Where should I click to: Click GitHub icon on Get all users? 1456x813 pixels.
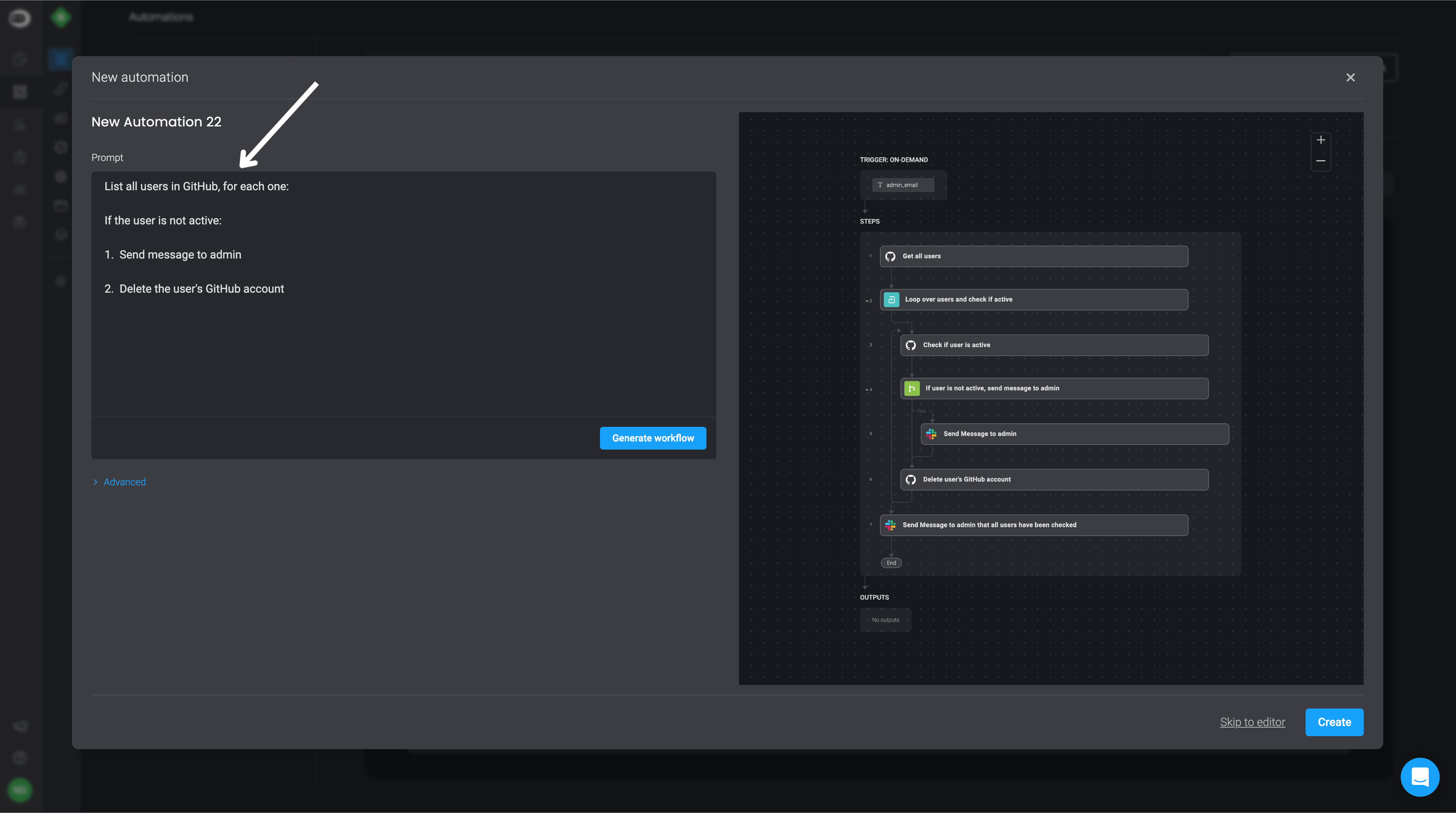pos(890,256)
